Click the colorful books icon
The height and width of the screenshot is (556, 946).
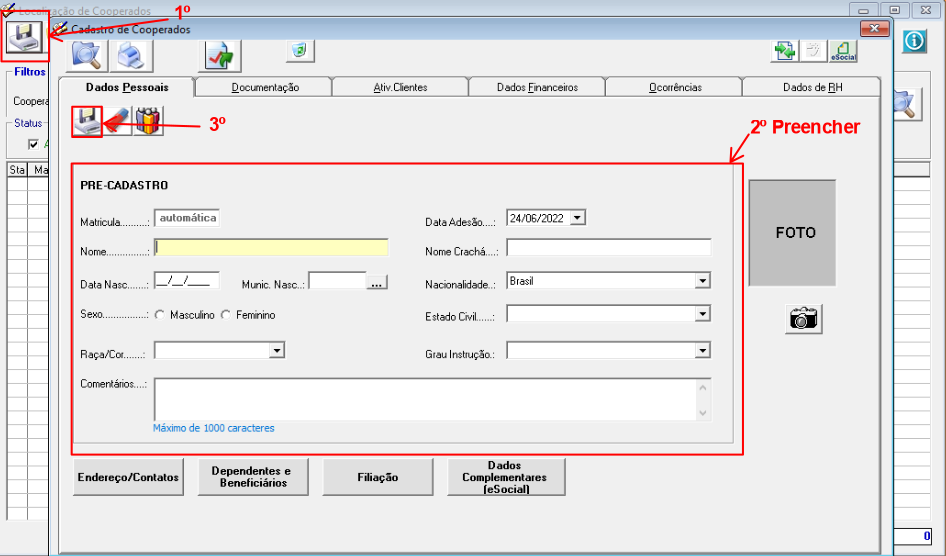pyautogui.click(x=148, y=122)
